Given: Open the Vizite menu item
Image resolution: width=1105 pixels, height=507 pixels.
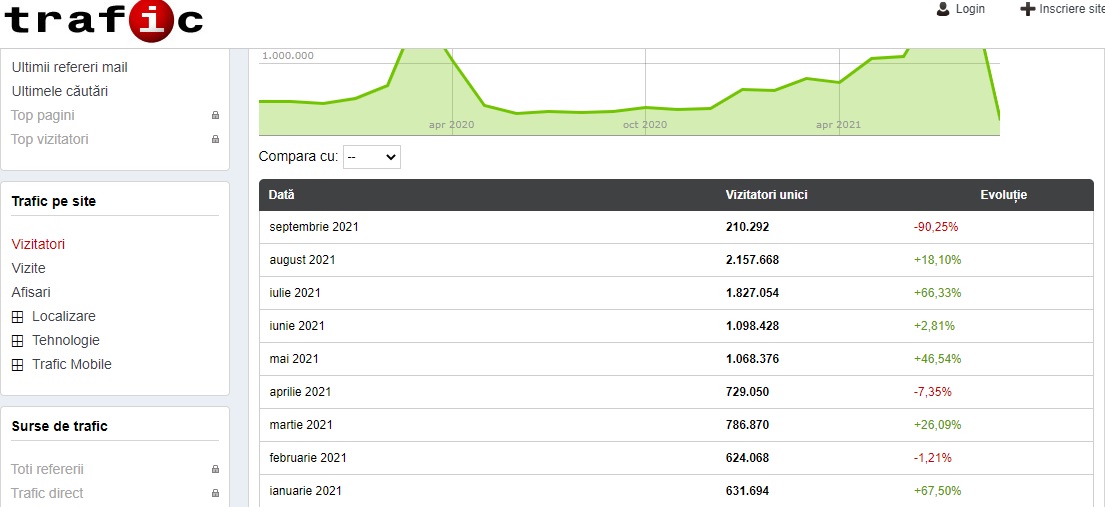Looking at the screenshot, I should point(28,268).
